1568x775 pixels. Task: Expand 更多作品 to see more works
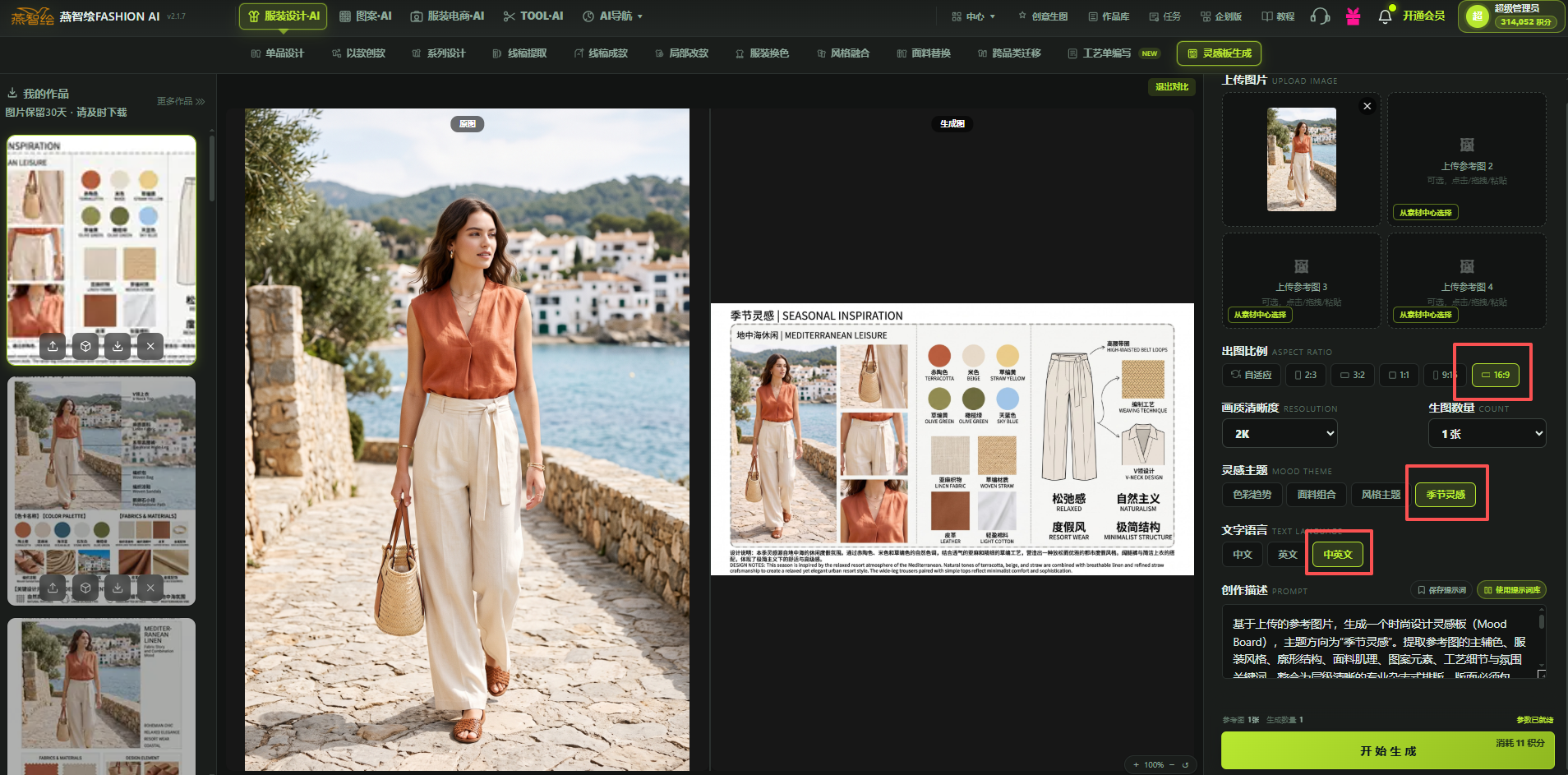coord(181,101)
